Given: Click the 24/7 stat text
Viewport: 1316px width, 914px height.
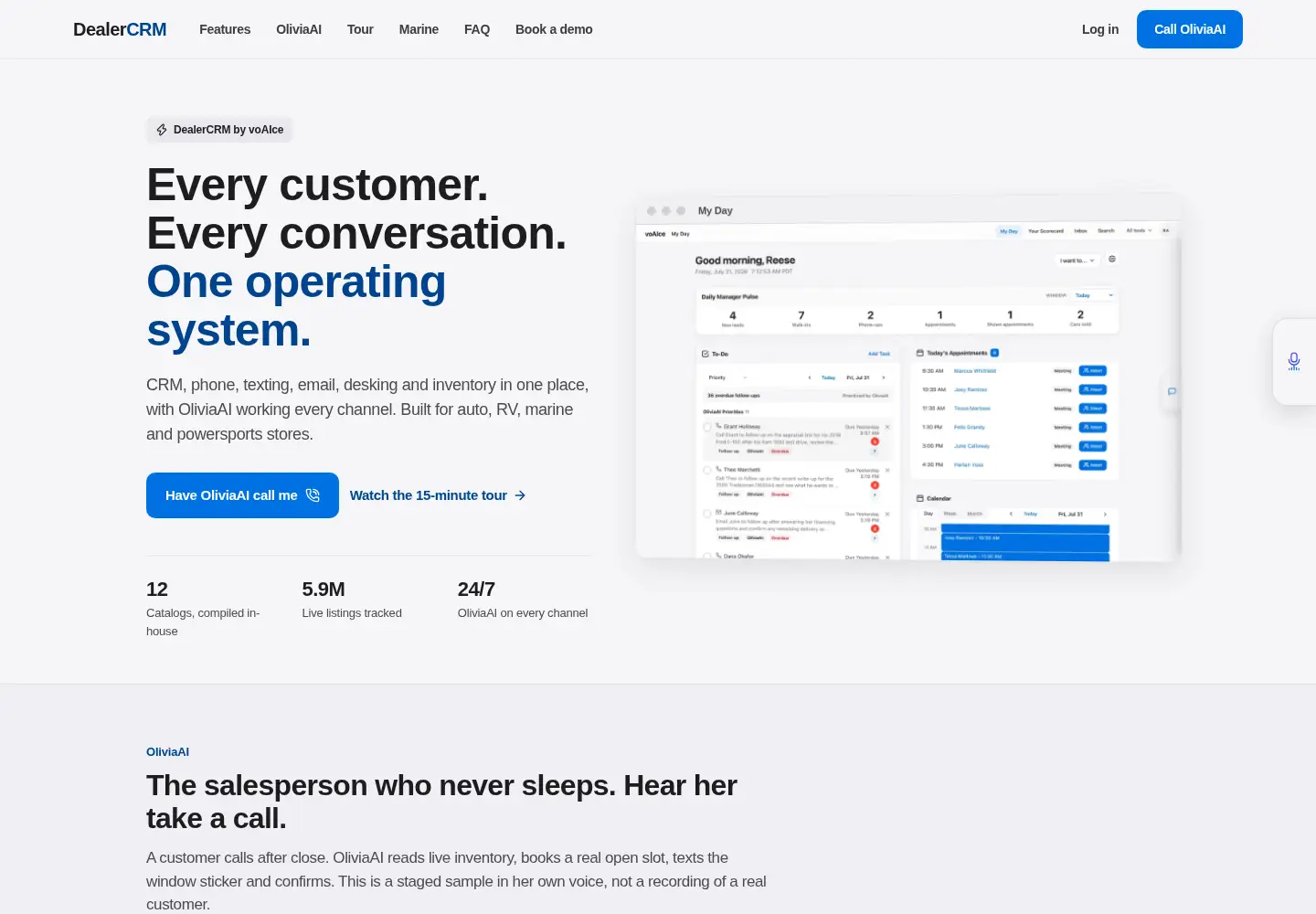Looking at the screenshot, I should (x=476, y=590).
